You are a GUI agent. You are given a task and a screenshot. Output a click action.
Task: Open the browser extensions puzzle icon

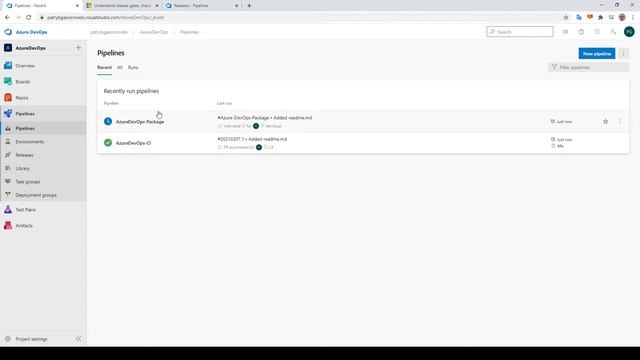tap(600, 18)
